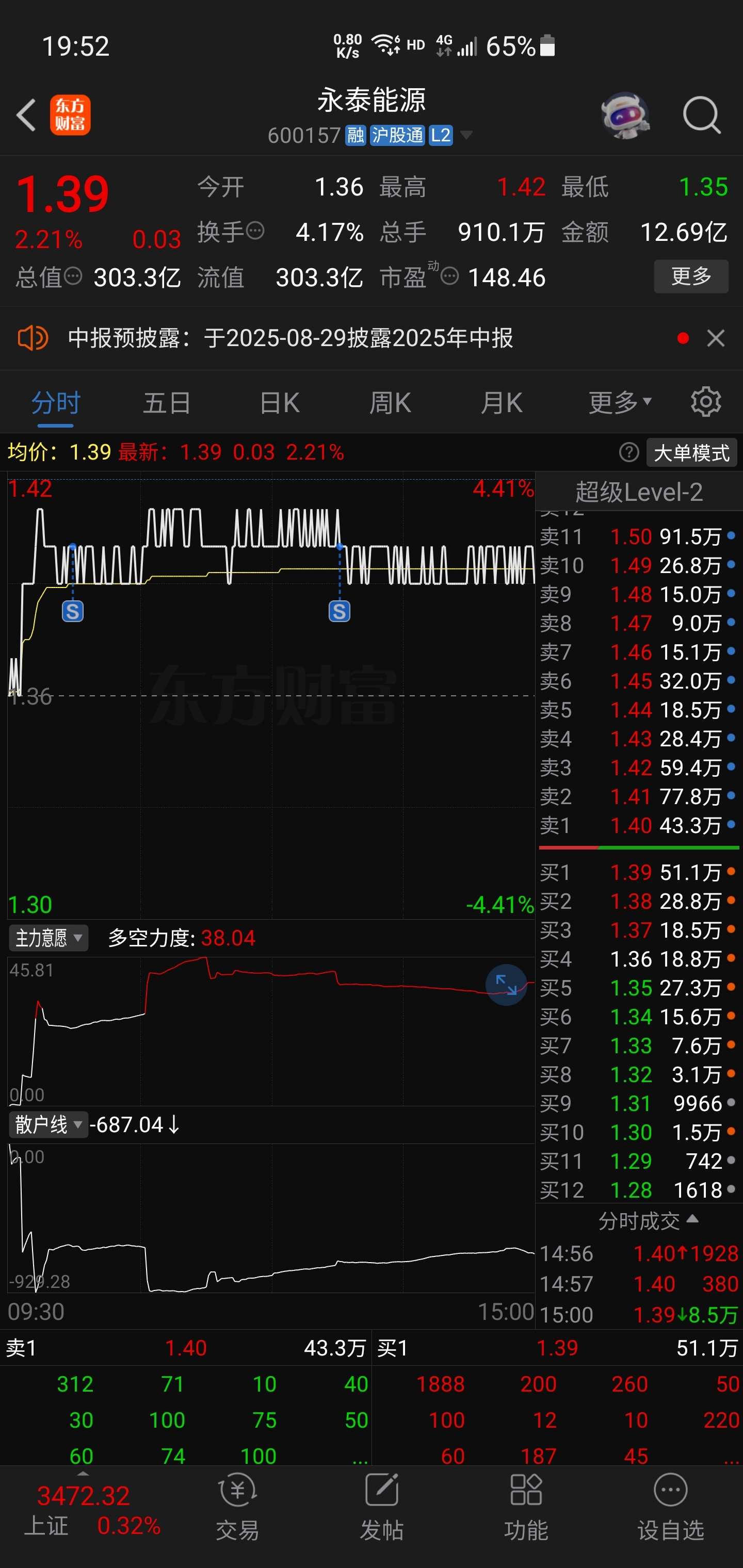
Task: Select the 卖5 1.44 order row
Action: pyautogui.click(x=638, y=710)
